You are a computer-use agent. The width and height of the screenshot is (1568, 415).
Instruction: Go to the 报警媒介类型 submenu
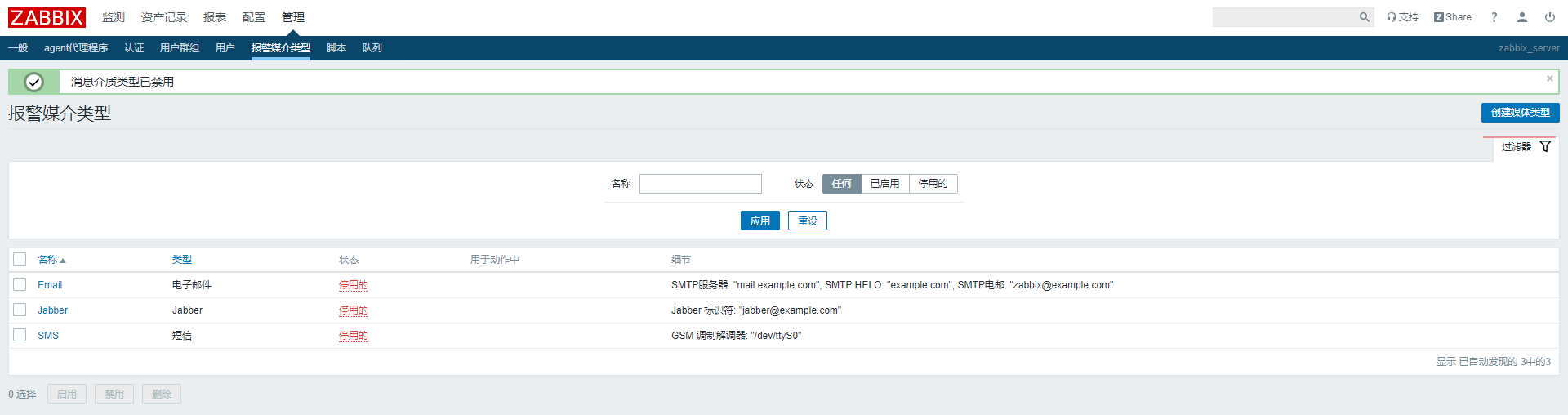click(x=281, y=48)
